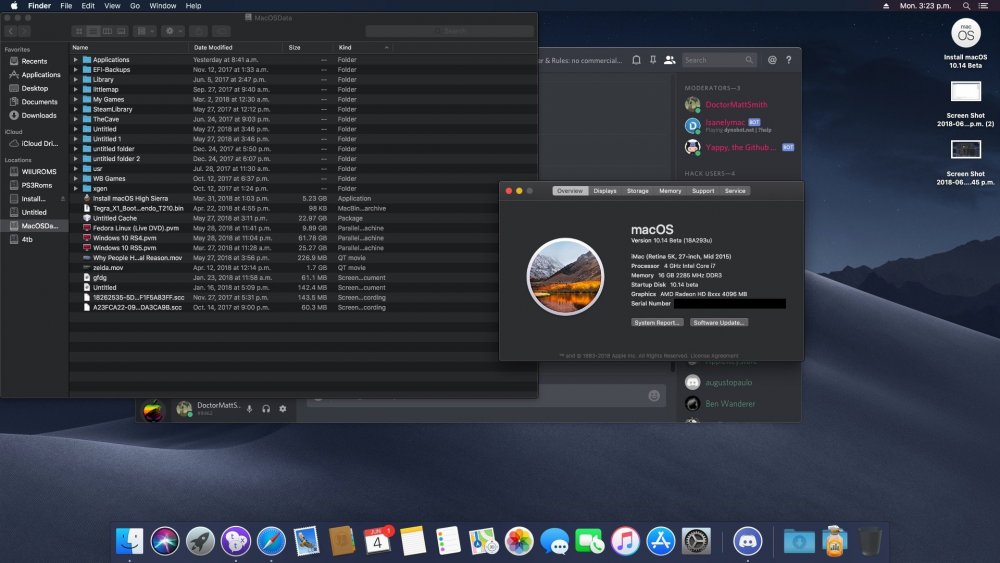Open Discord mentions @ icon

(x=772, y=60)
